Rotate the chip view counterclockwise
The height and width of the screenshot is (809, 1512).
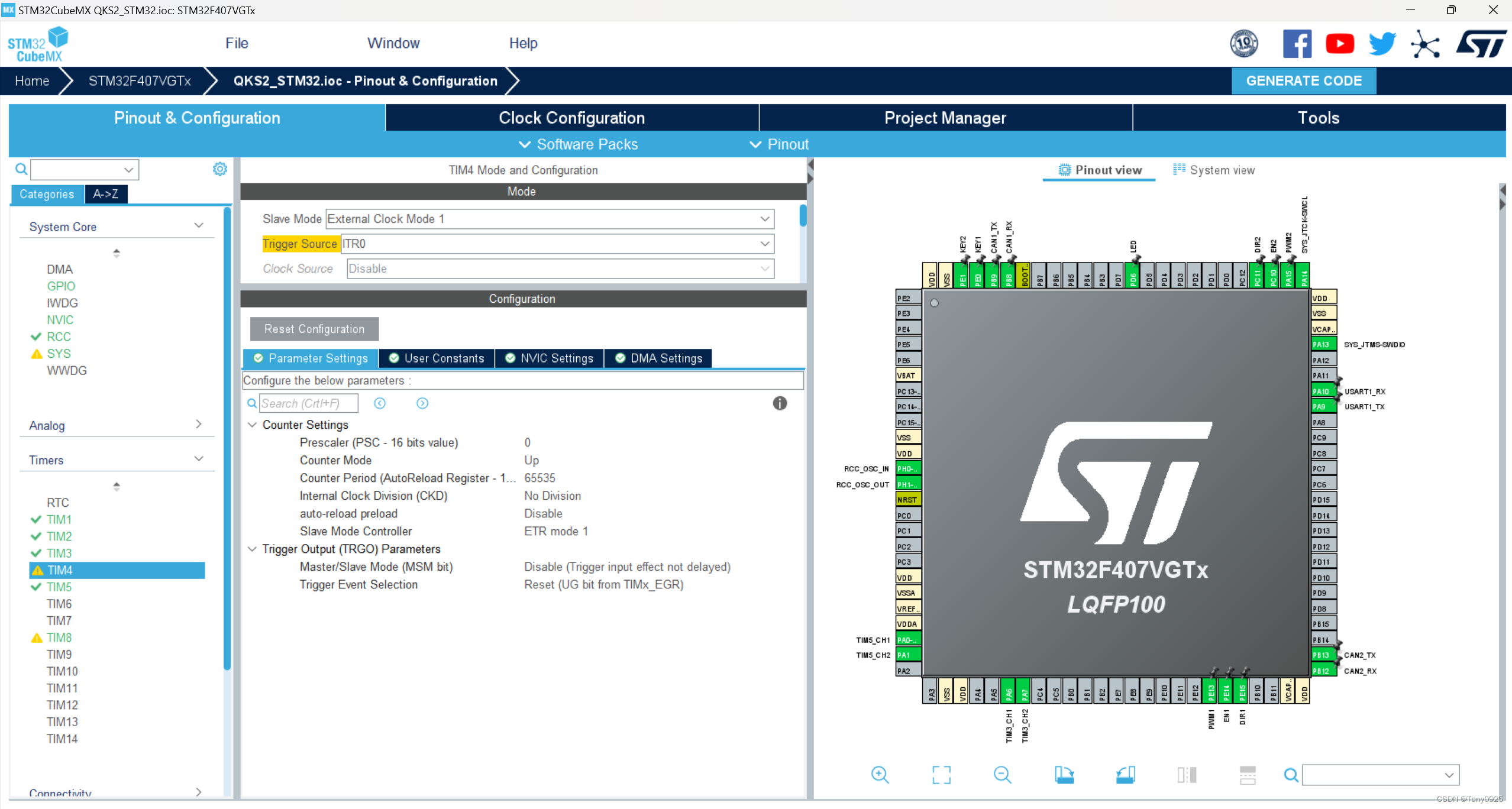tap(1125, 774)
